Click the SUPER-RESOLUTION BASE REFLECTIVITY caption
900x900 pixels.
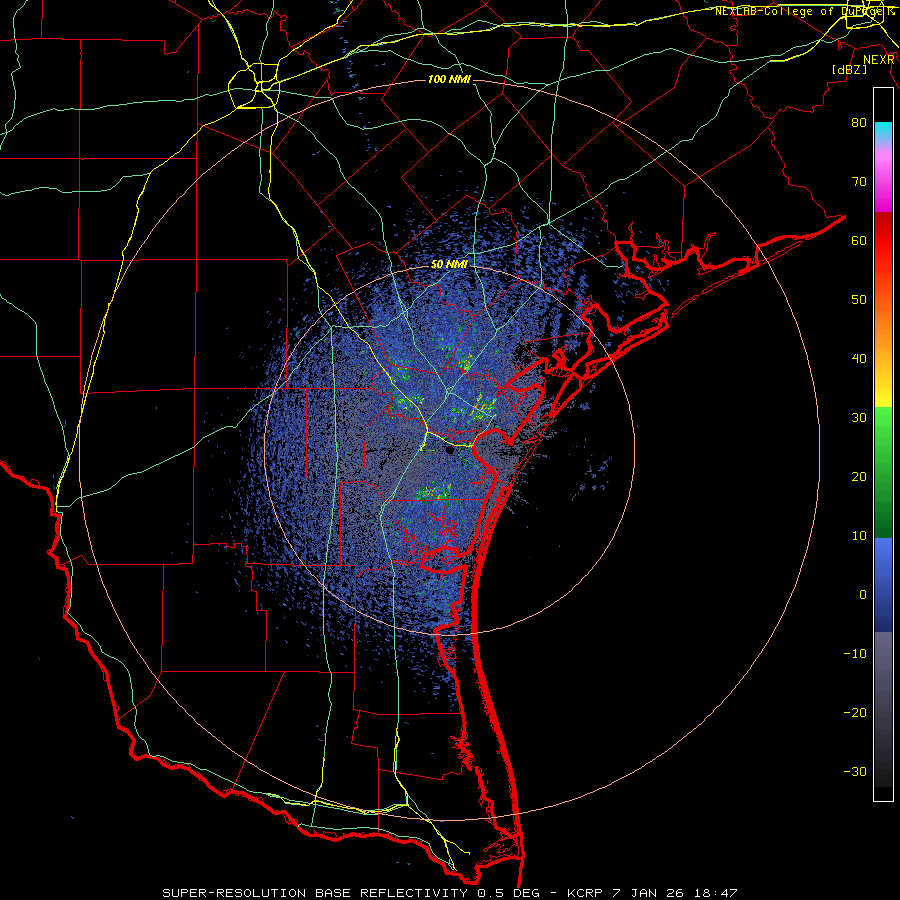[x=315, y=893]
